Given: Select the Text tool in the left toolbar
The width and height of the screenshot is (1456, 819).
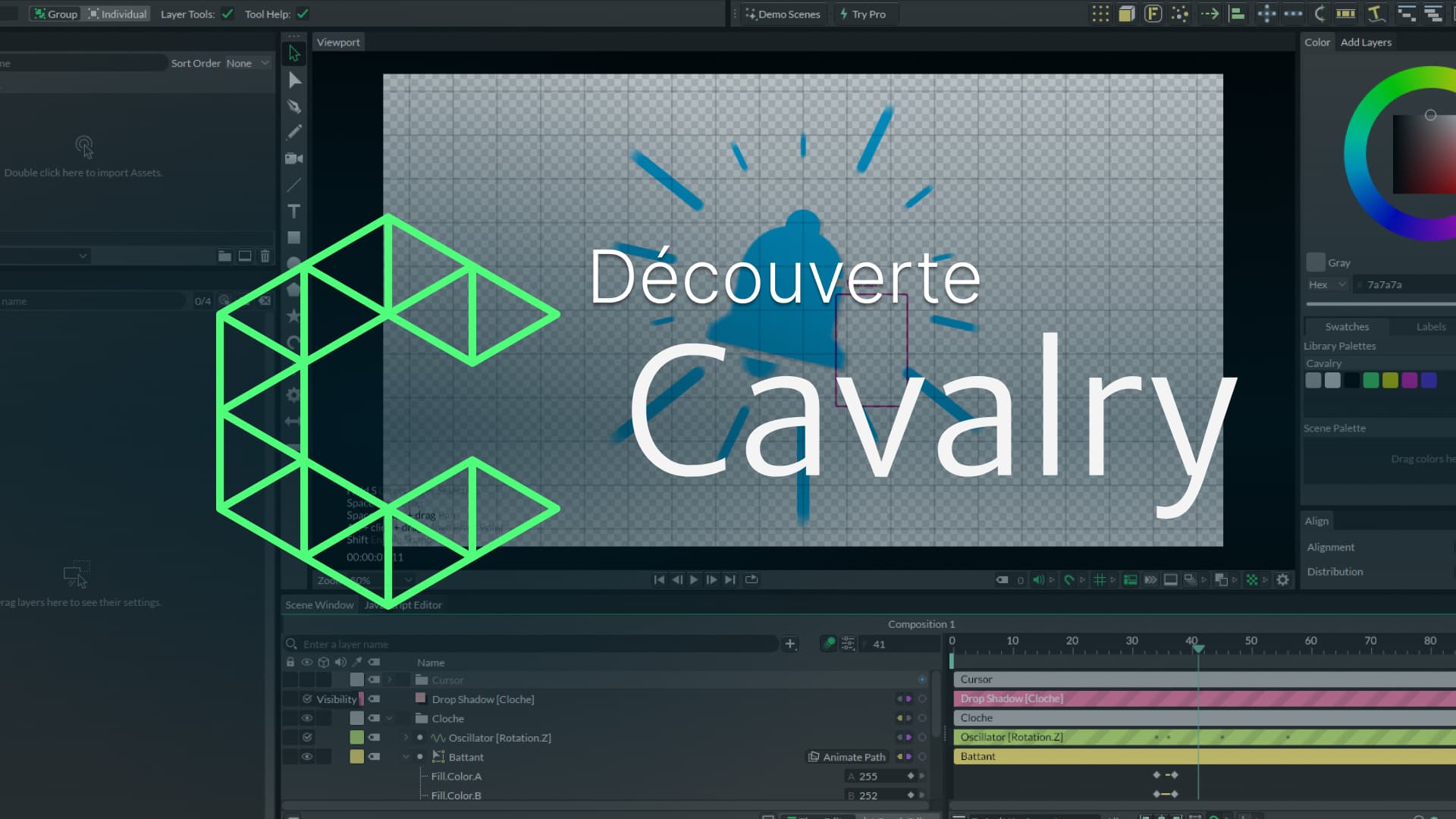Looking at the screenshot, I should coord(294,212).
